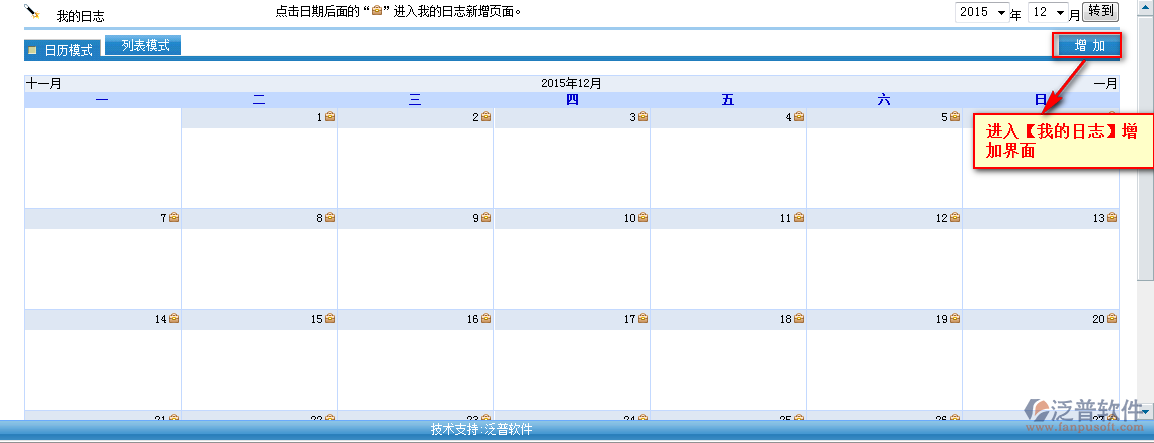This screenshot has width=1154, height=443.
Task: Go to next month 一月
Action: pyautogui.click(x=1105, y=84)
